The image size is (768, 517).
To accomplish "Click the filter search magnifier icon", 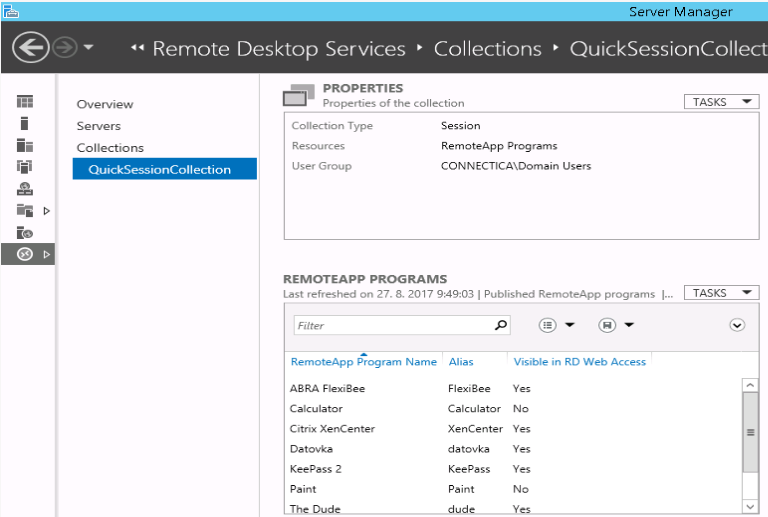I will tap(501, 325).
